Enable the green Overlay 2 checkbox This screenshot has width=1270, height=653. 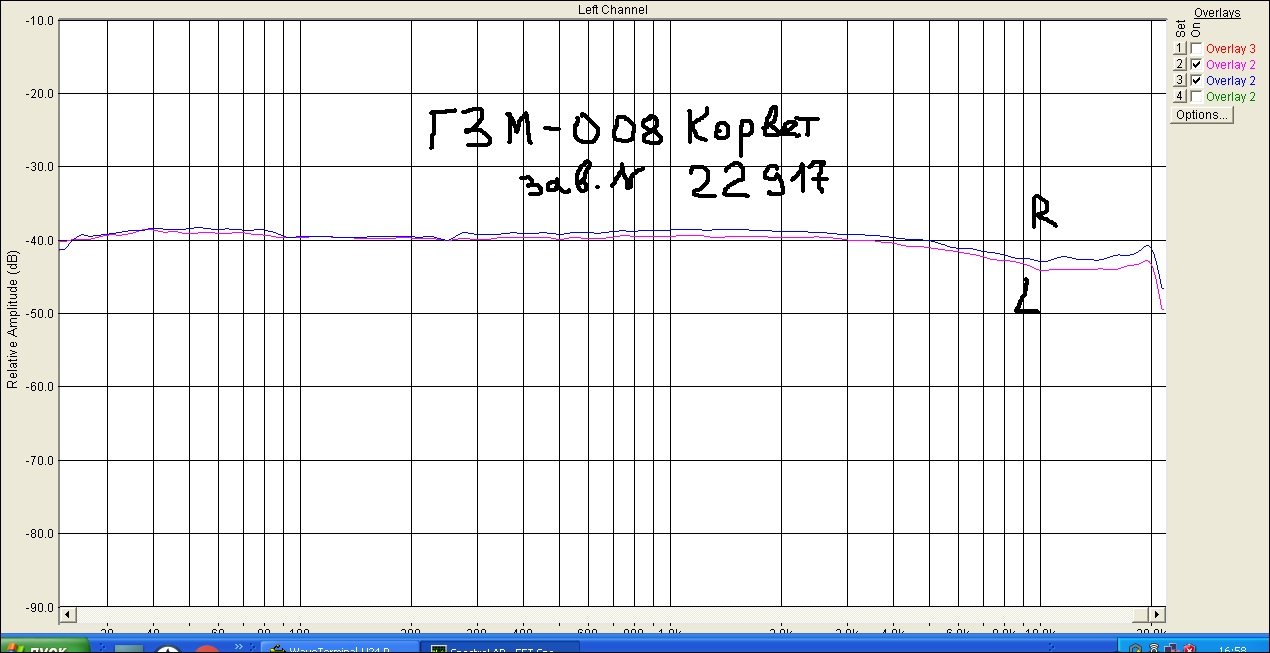click(1196, 96)
